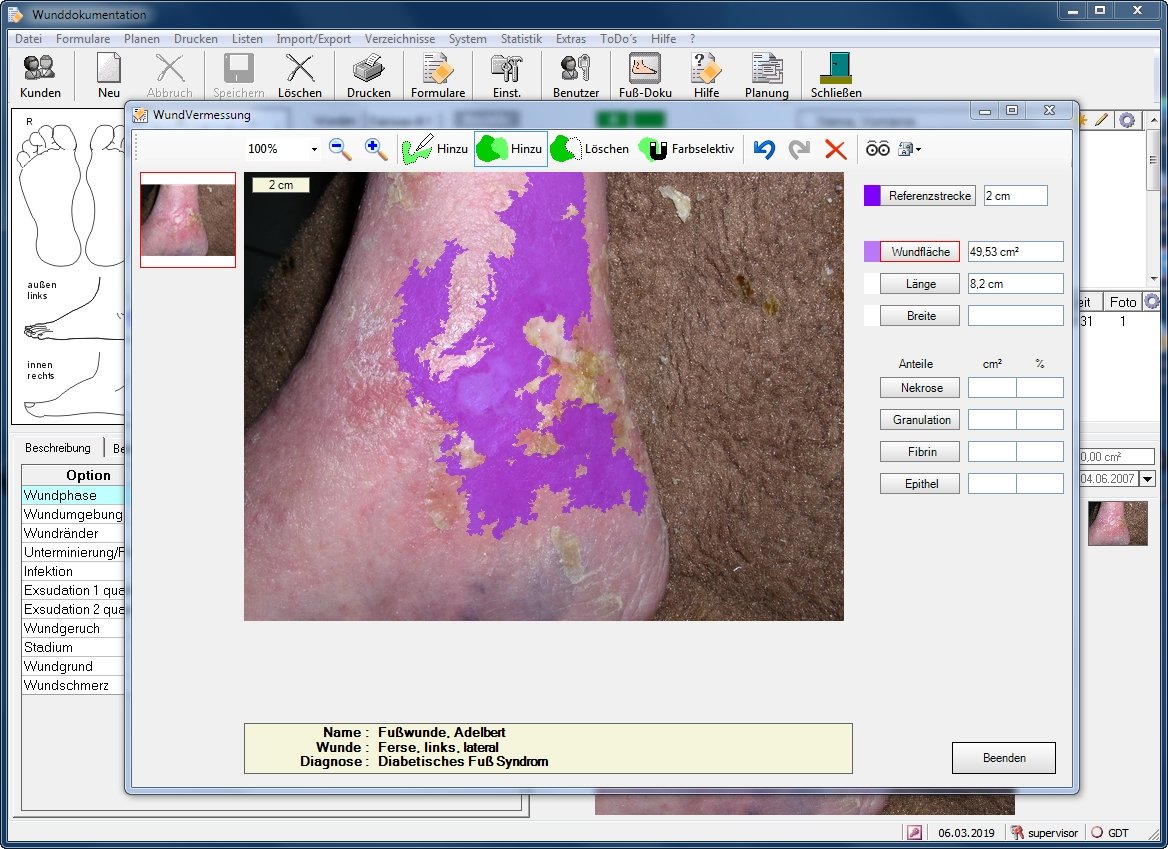
Task: Click the purple Referenzstrecke color swatch
Action: 872,196
